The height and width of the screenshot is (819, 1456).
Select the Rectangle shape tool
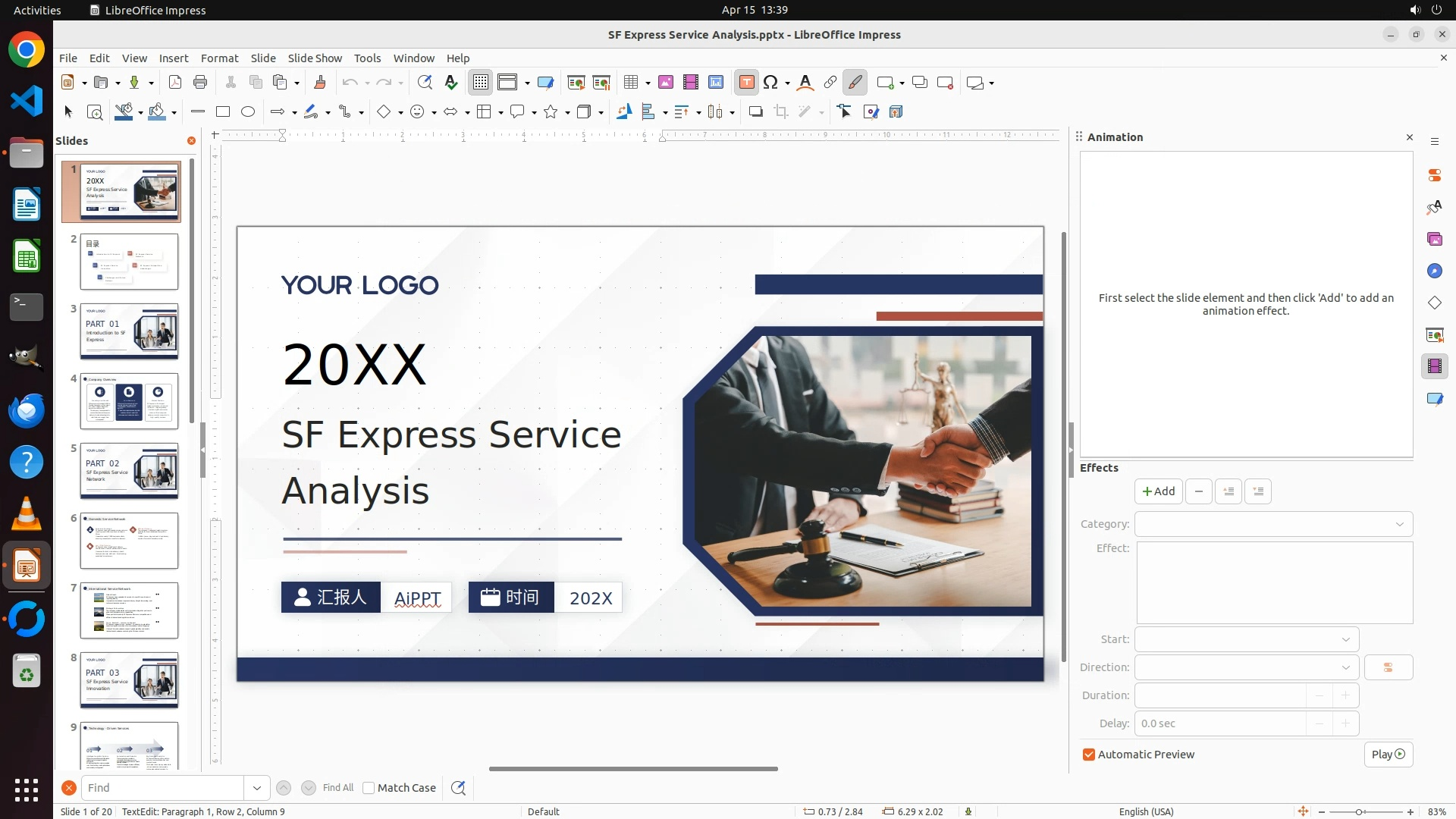(x=223, y=112)
